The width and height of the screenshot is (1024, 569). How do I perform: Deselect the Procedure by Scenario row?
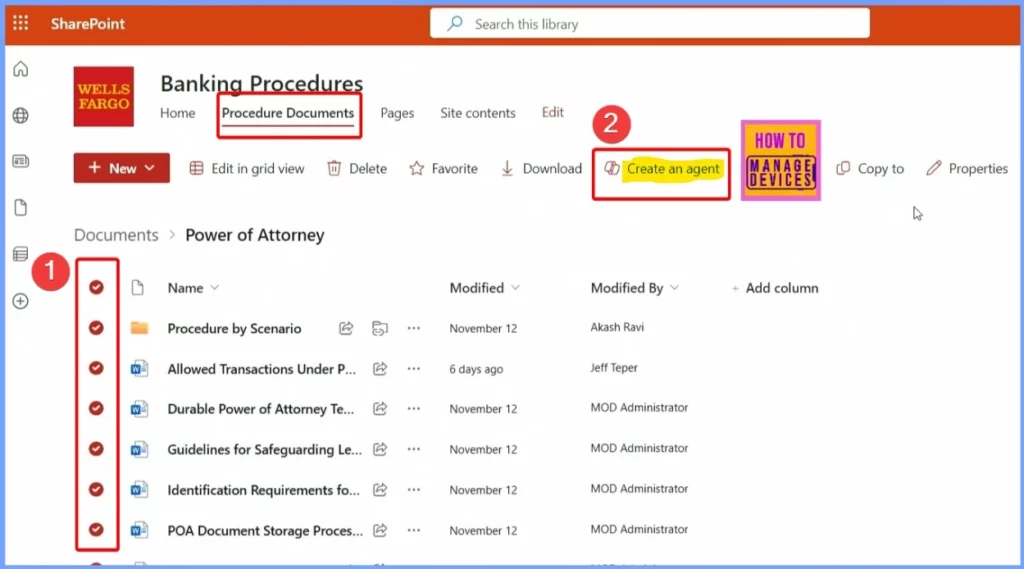[x=96, y=328]
